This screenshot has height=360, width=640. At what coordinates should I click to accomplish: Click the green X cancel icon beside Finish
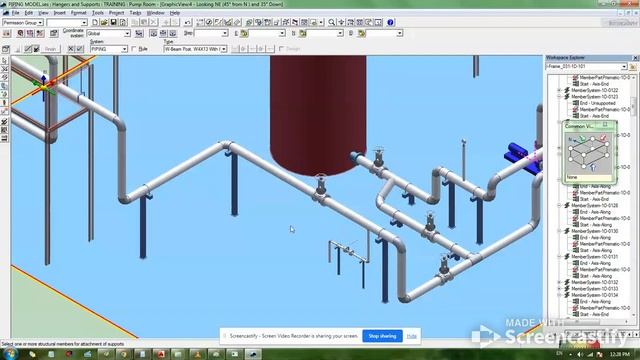pos(71,49)
